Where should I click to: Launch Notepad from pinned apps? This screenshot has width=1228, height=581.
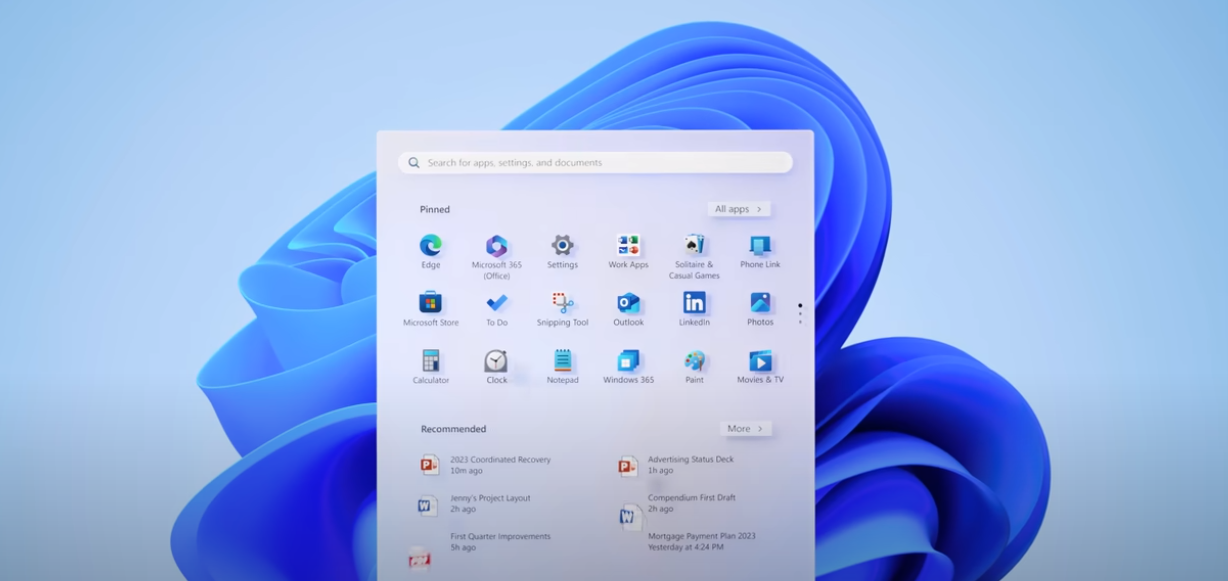[x=562, y=361]
